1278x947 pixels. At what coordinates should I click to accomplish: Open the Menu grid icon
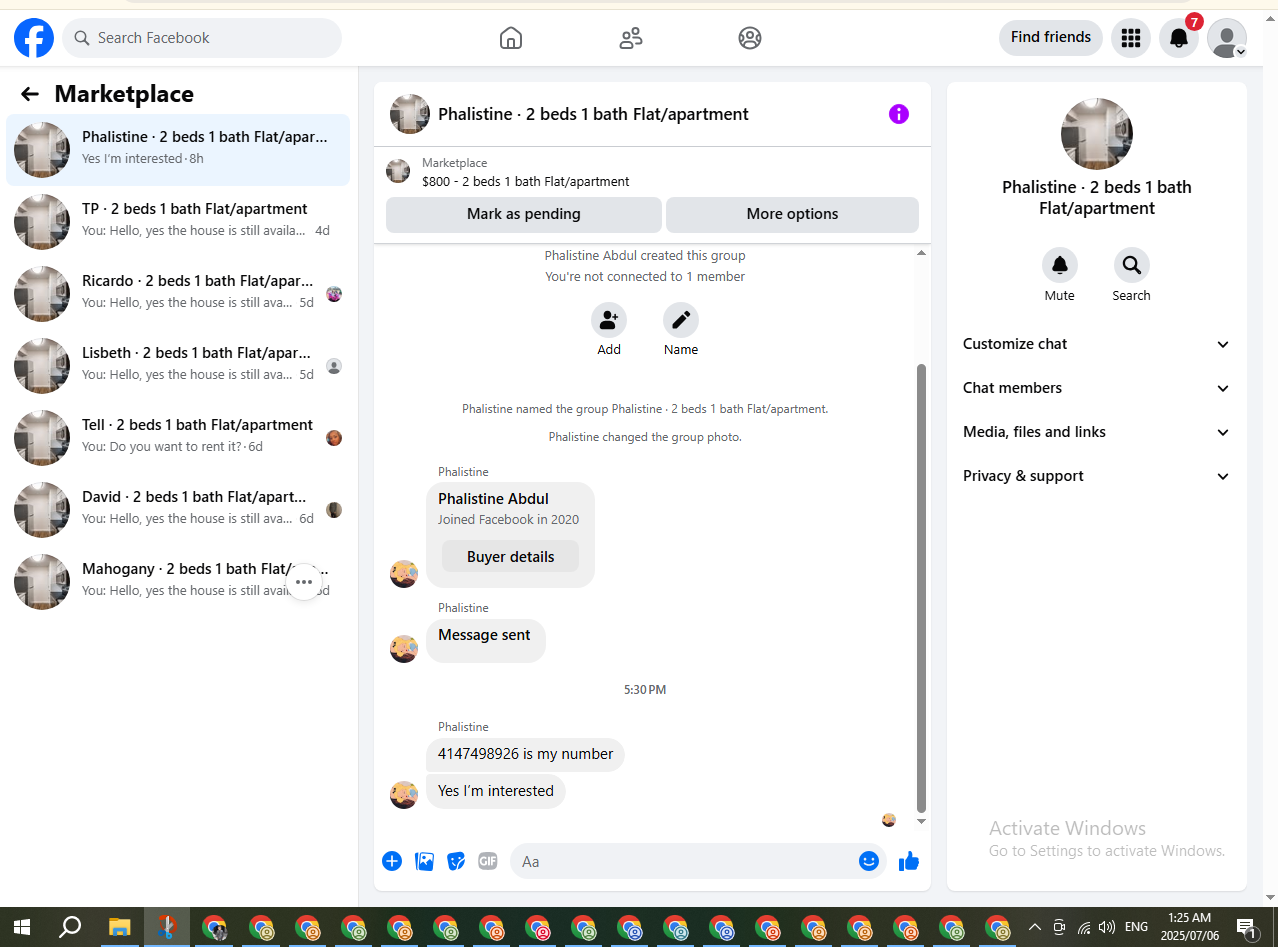point(1131,38)
